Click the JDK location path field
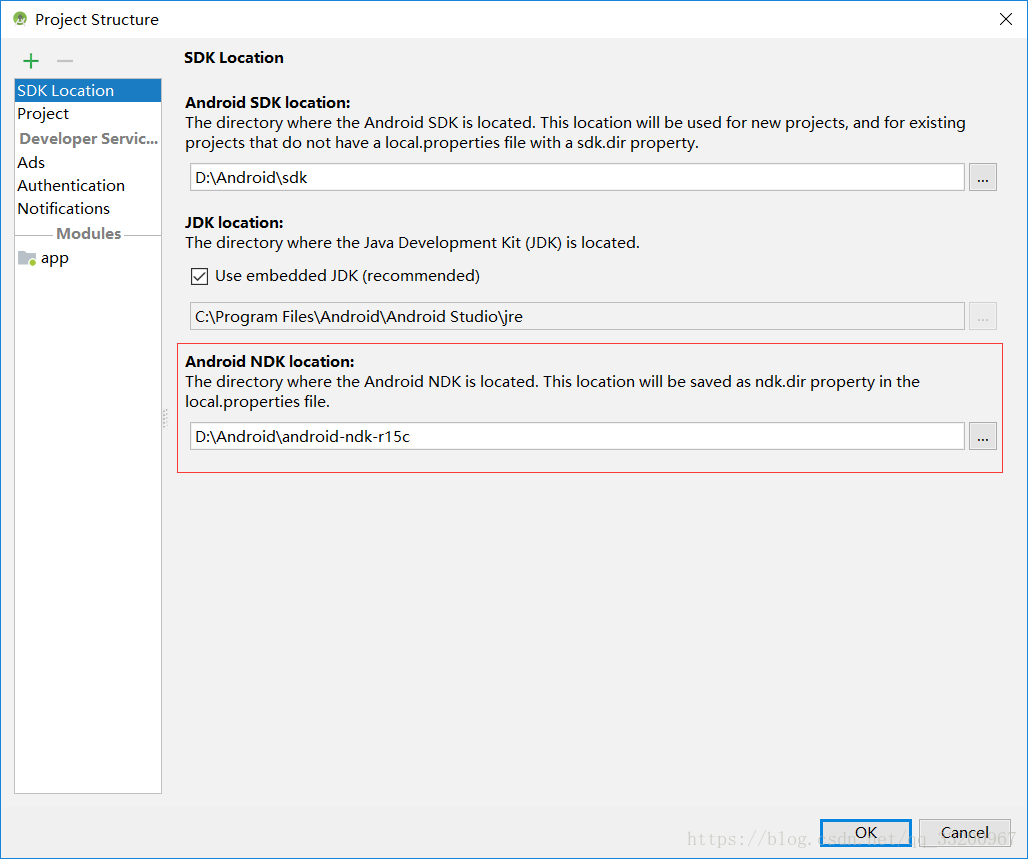This screenshot has width=1028, height=859. 576,317
